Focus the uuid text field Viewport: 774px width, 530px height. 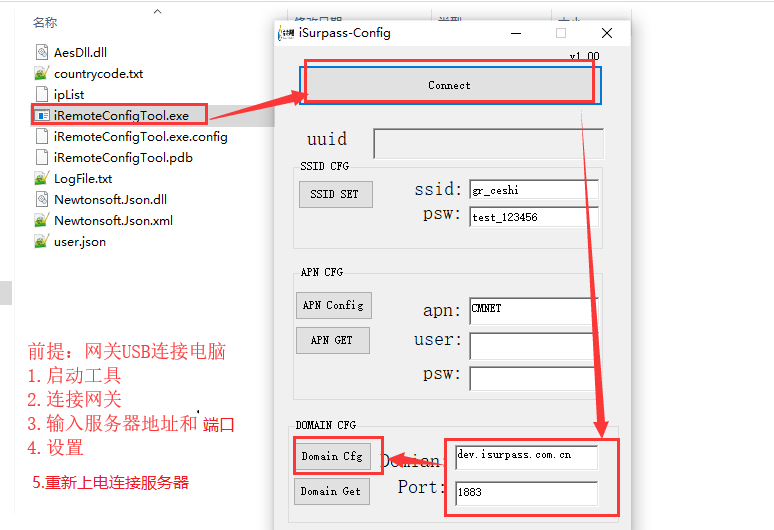click(x=489, y=144)
